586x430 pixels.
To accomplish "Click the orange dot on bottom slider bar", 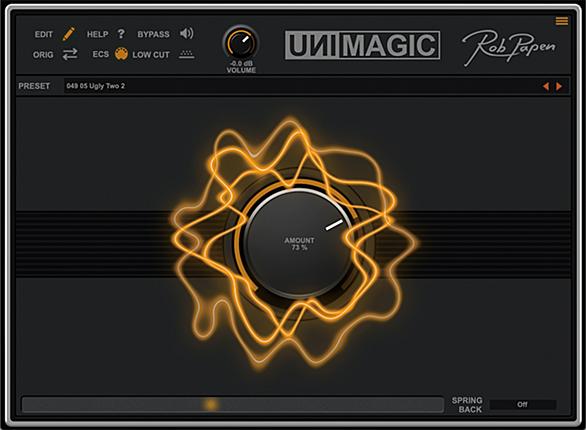I will tap(211, 405).
